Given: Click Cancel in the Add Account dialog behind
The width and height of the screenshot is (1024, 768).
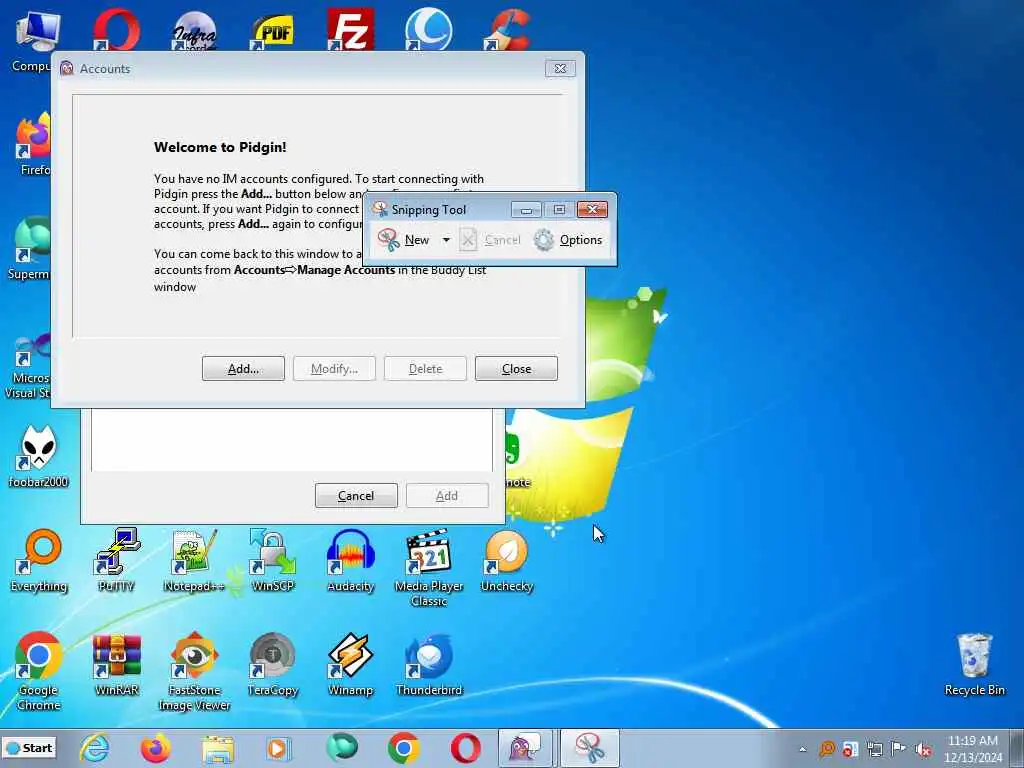Looking at the screenshot, I should (x=356, y=496).
